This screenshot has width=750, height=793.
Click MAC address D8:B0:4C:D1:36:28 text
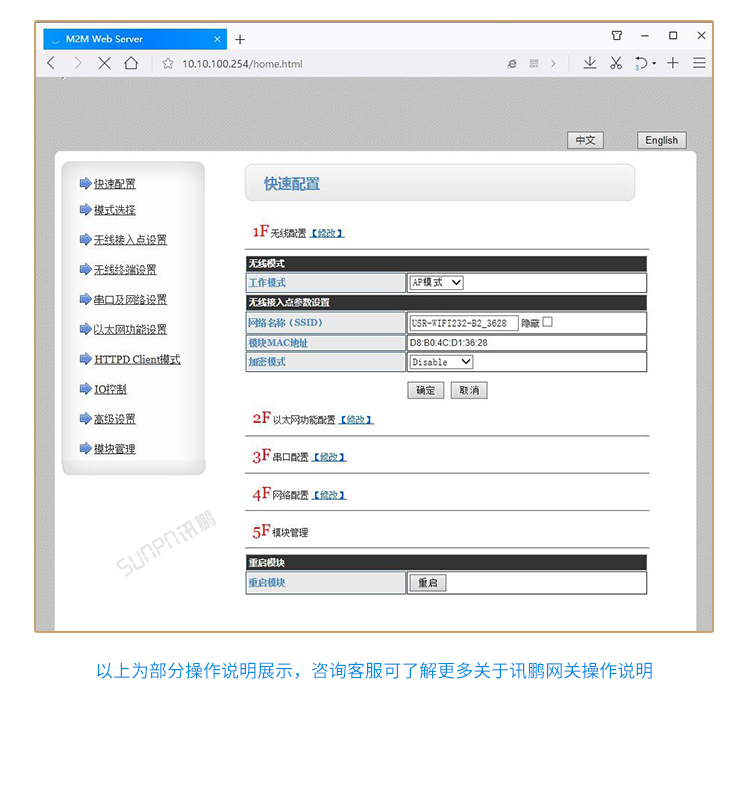point(449,343)
